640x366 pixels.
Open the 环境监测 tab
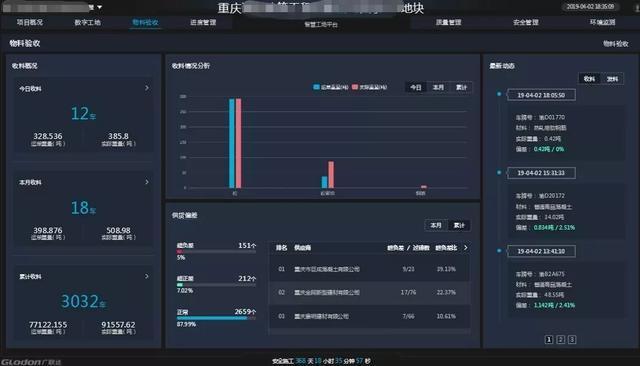pos(602,22)
